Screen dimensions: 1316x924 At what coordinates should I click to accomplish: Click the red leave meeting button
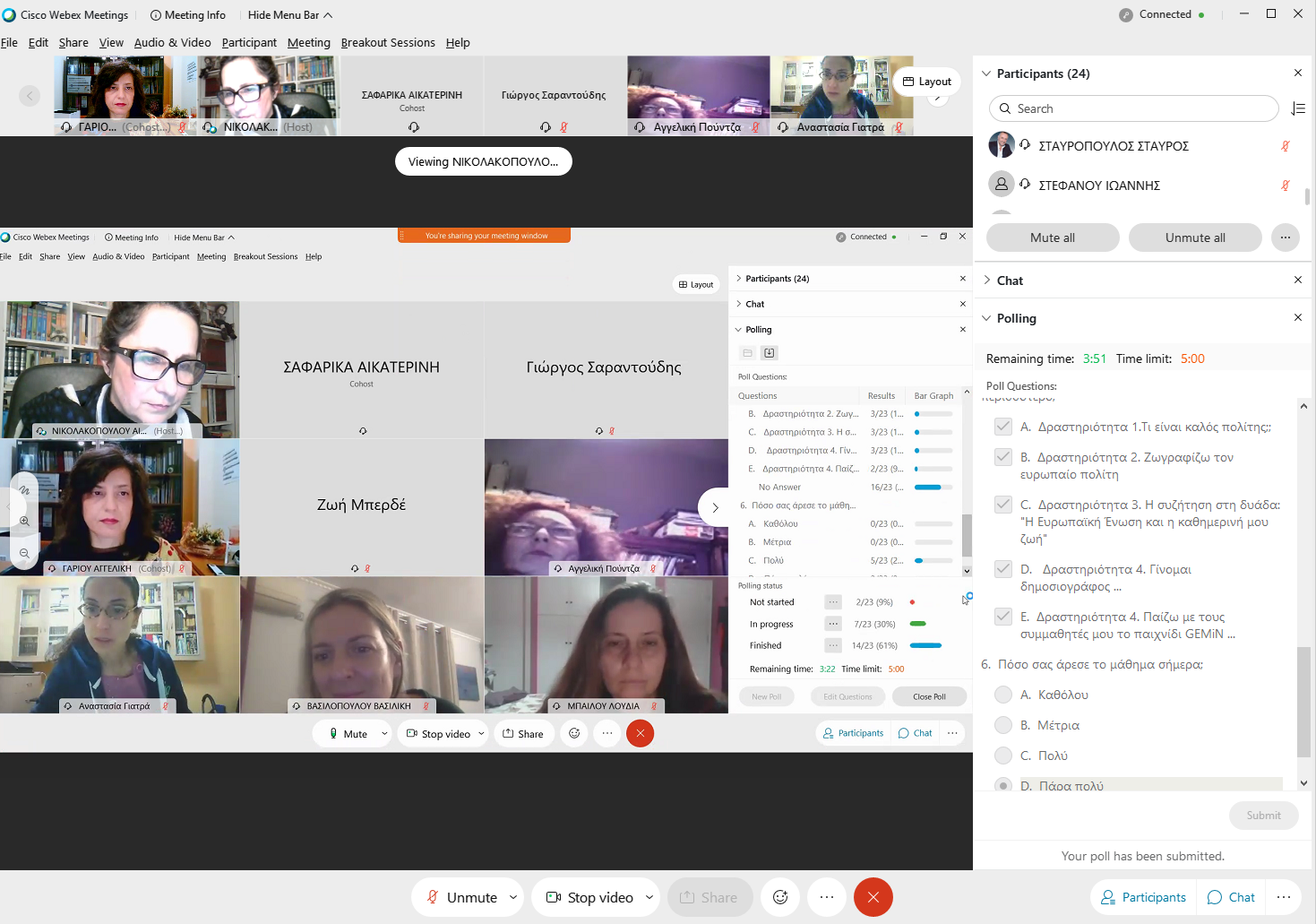tap(873, 897)
